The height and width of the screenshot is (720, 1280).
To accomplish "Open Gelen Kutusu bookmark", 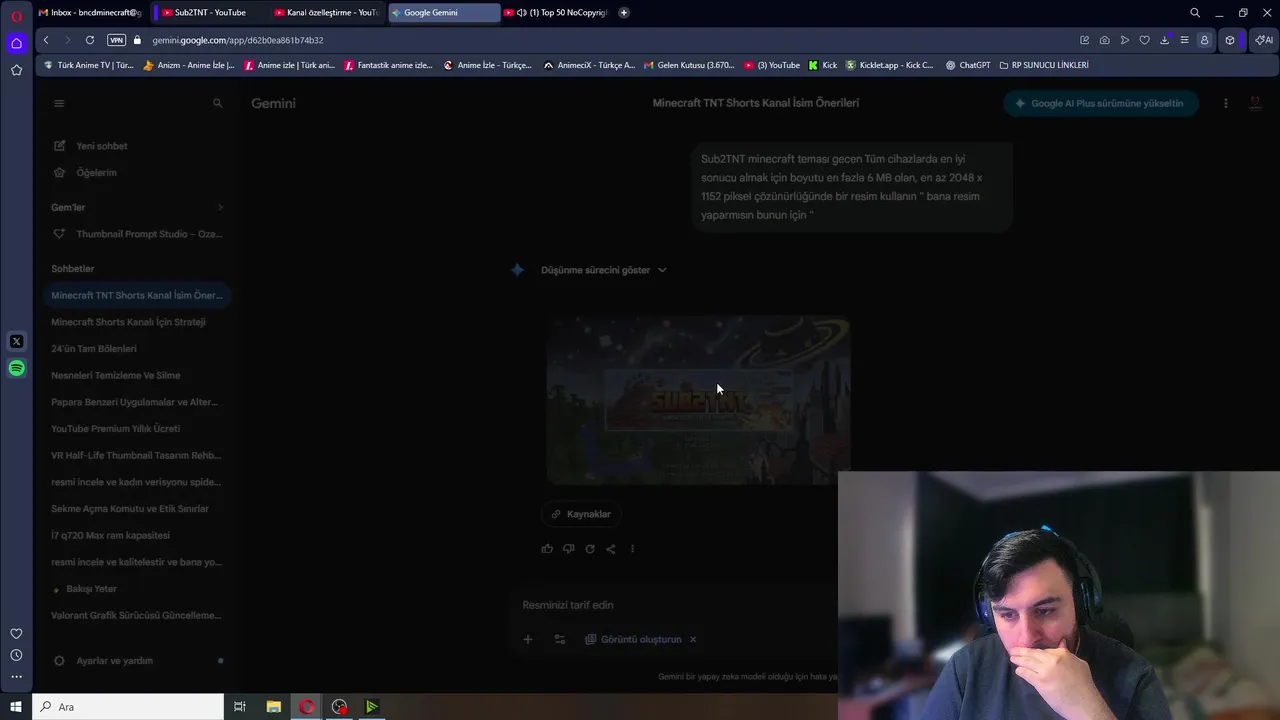I will tap(689, 65).
